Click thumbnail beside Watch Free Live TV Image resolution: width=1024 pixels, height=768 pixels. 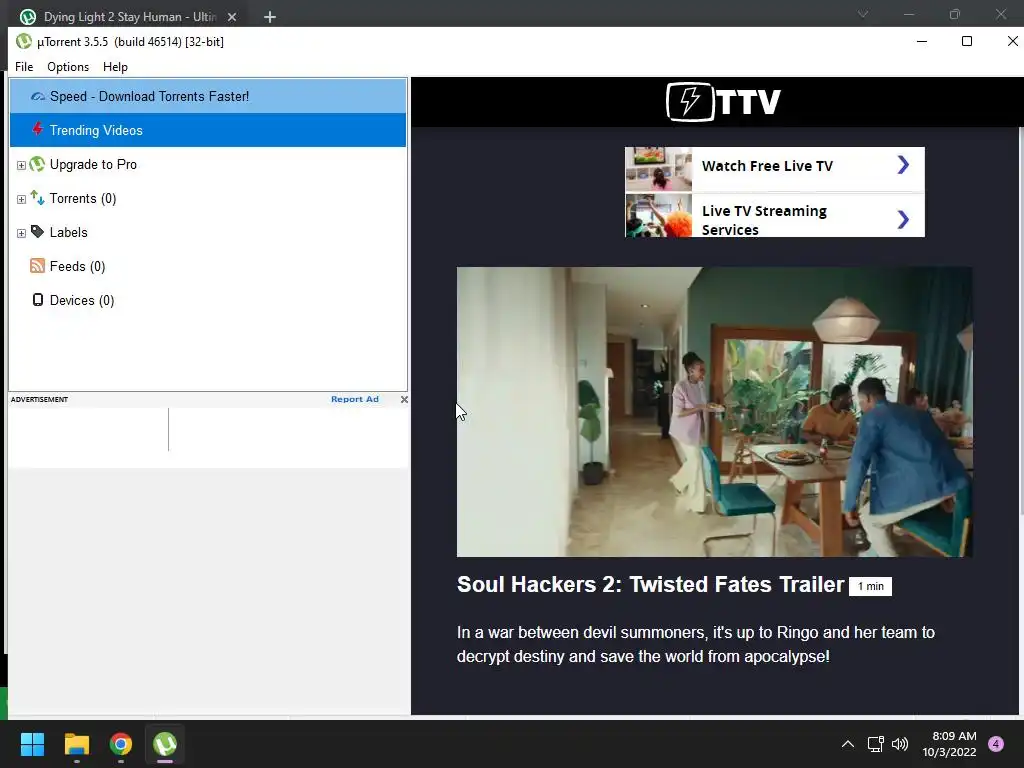click(x=658, y=169)
